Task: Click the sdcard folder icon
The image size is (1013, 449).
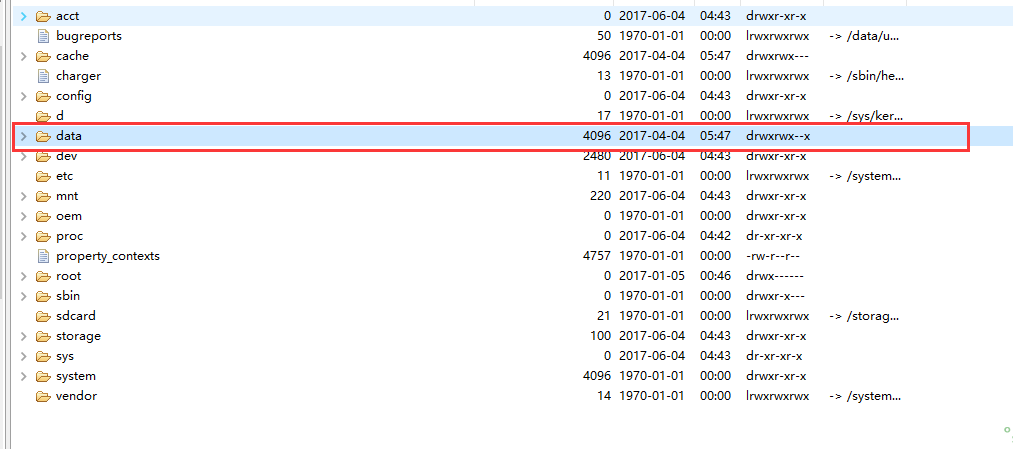Action: coord(43,316)
